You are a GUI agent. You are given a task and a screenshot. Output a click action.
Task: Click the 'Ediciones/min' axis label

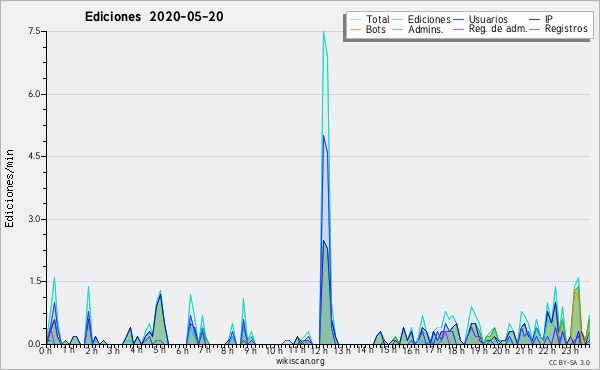9,188
